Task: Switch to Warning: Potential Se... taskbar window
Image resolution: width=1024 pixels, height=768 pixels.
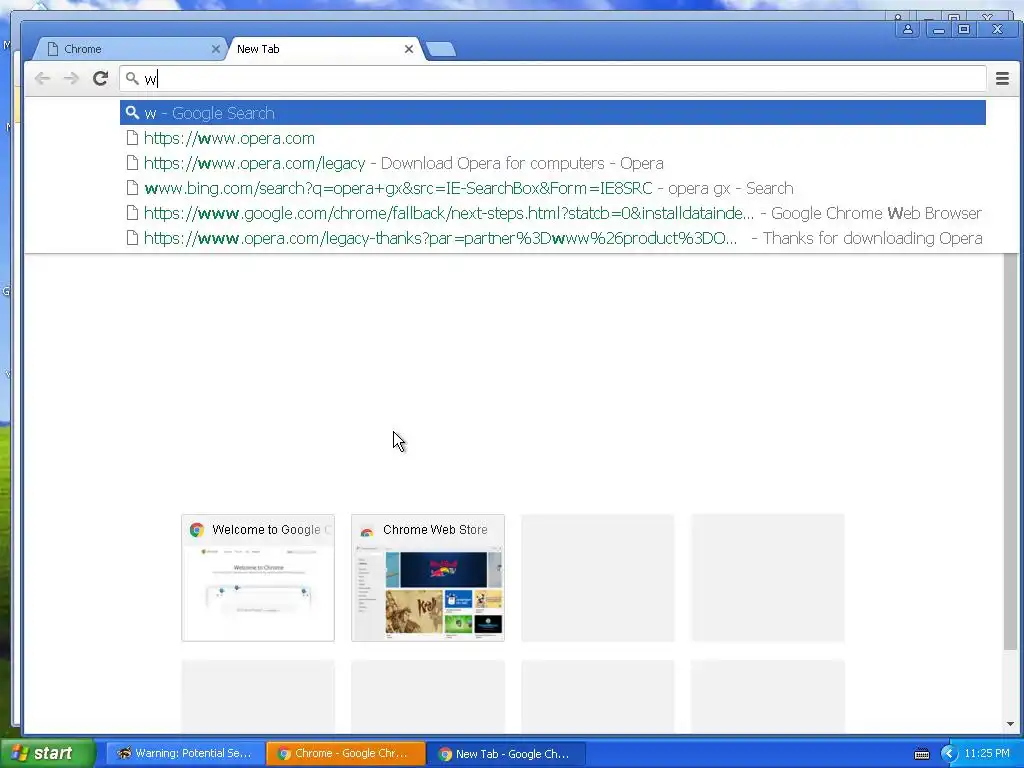Action: [x=185, y=753]
